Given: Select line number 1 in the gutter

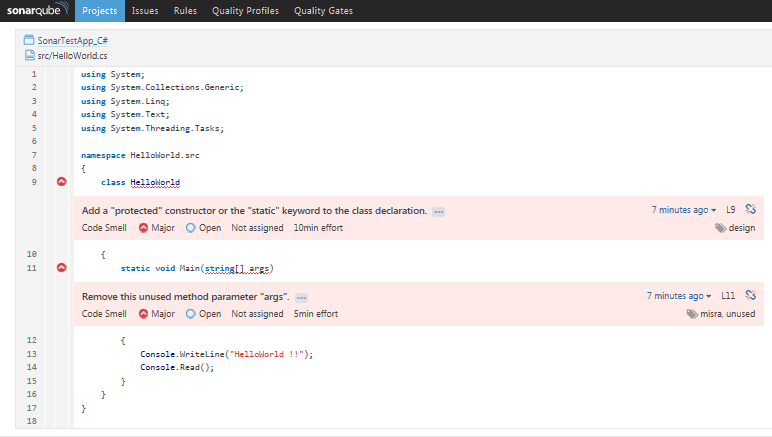Looking at the screenshot, I should pyautogui.click(x=34, y=74).
